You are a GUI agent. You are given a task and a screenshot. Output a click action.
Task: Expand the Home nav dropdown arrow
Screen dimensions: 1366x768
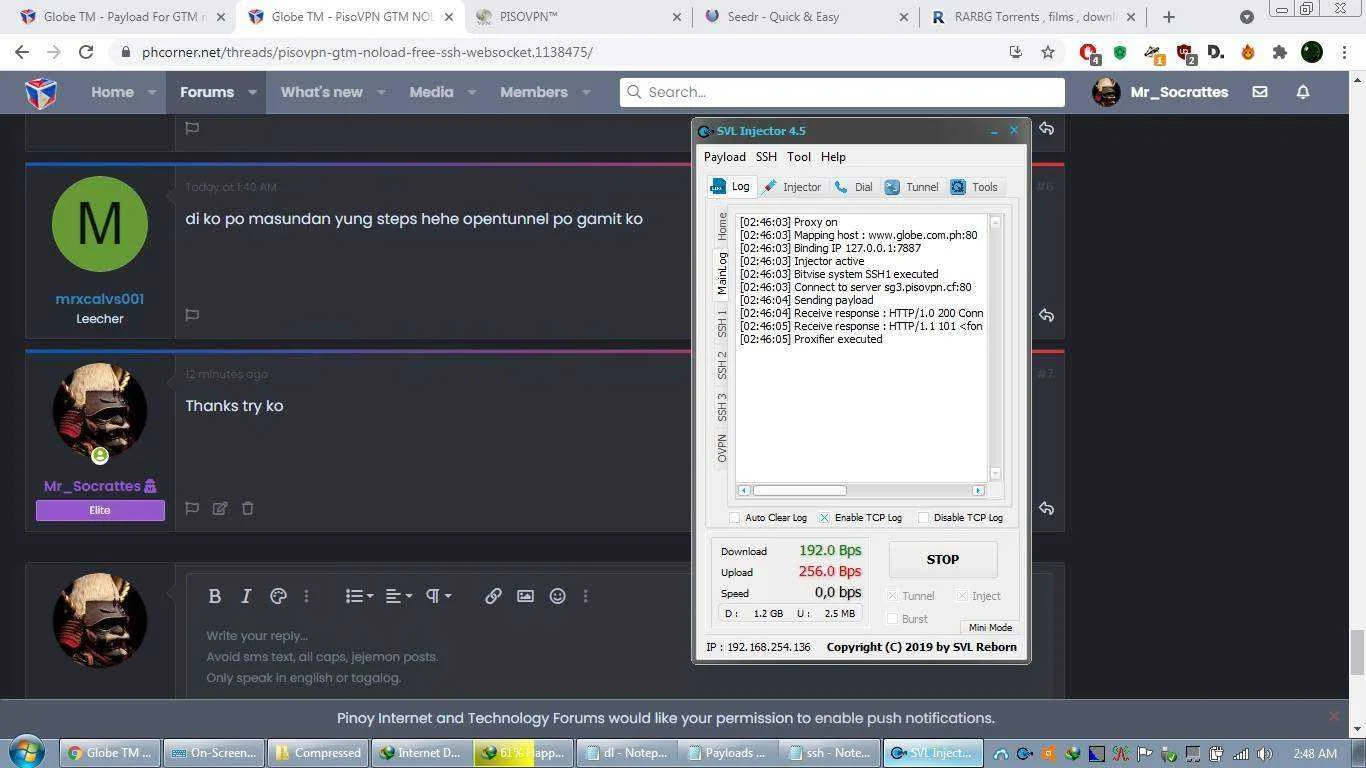click(152, 92)
